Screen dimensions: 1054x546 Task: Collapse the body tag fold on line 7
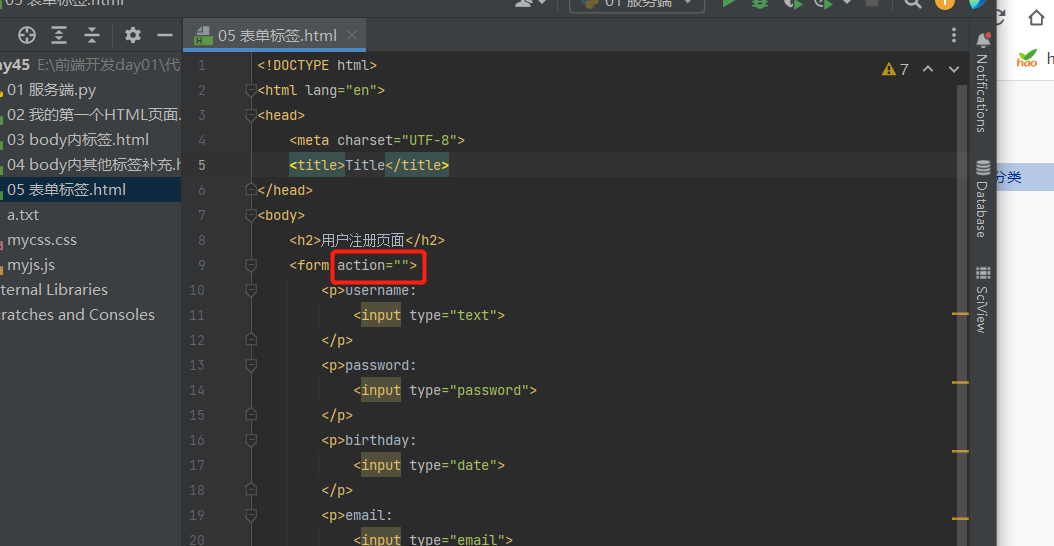(x=251, y=215)
